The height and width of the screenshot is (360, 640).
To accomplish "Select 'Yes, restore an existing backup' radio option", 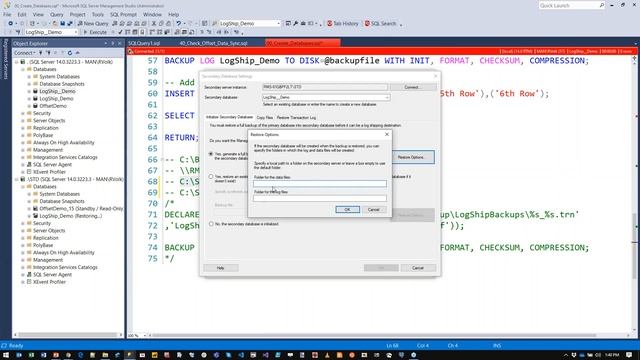I will pos(211,177).
